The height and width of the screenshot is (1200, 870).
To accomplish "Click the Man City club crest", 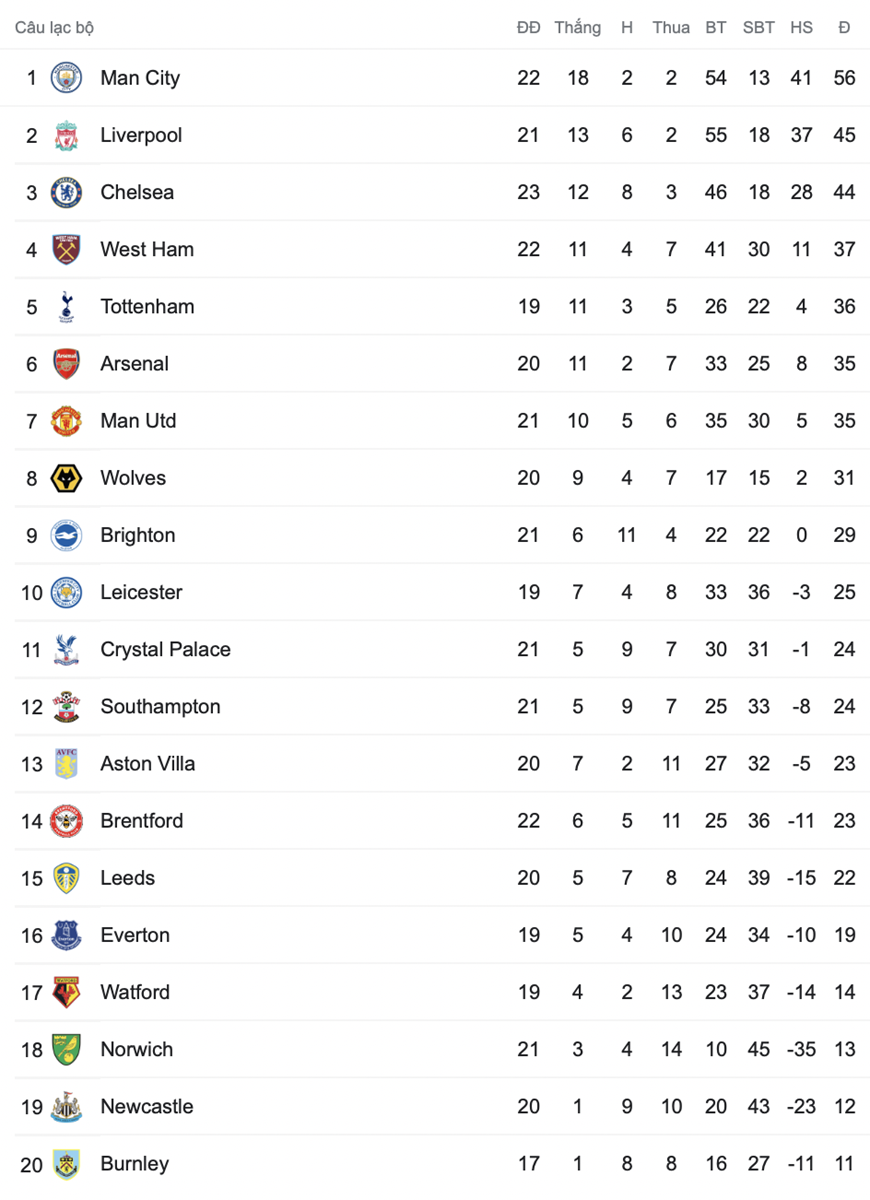I will [x=66, y=78].
